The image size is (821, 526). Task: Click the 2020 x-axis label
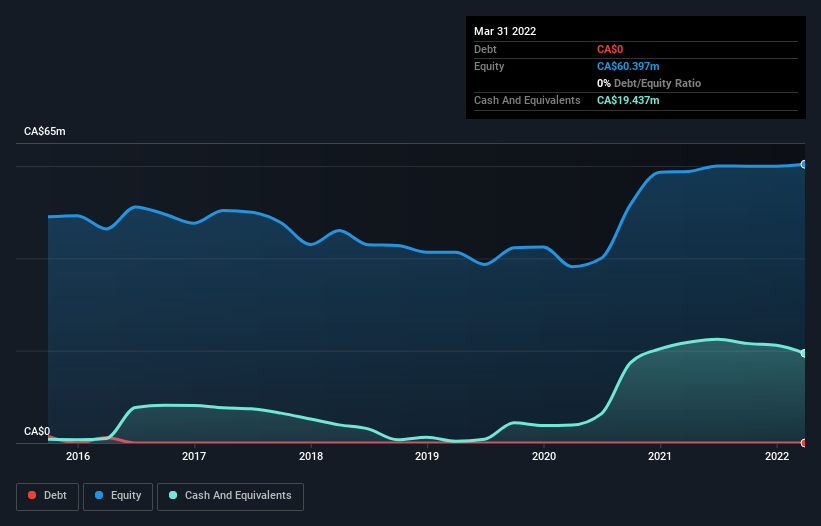[544, 456]
